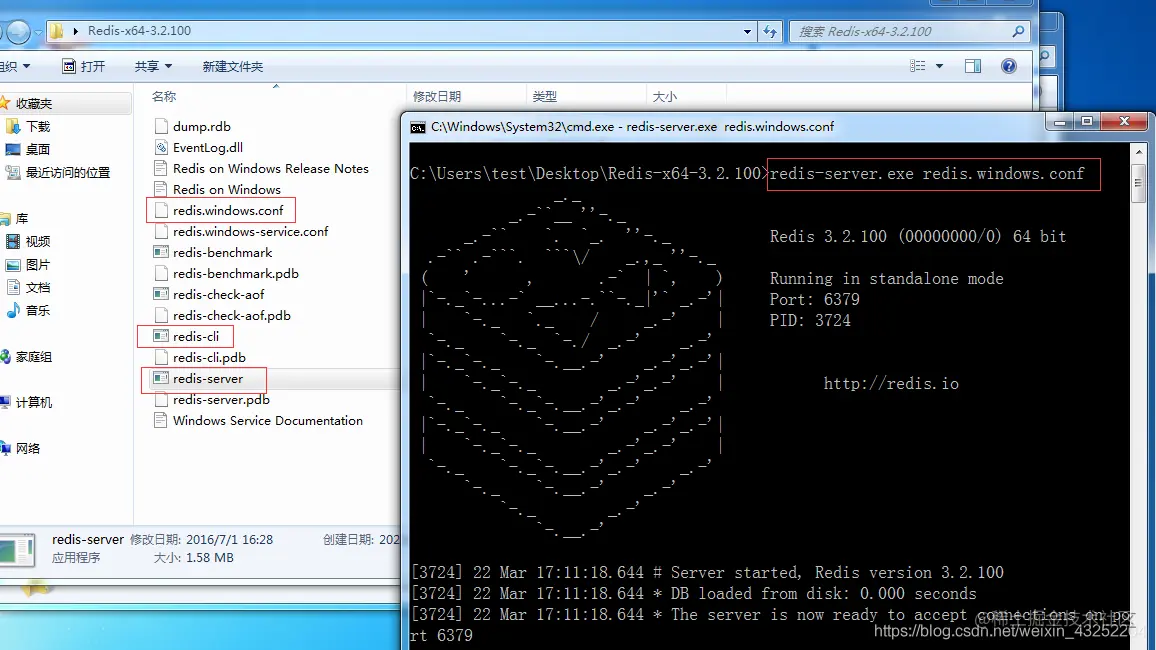Select redis.windows-service.conf file icon
Screen dimensions: 1156x650
click(x=161, y=231)
